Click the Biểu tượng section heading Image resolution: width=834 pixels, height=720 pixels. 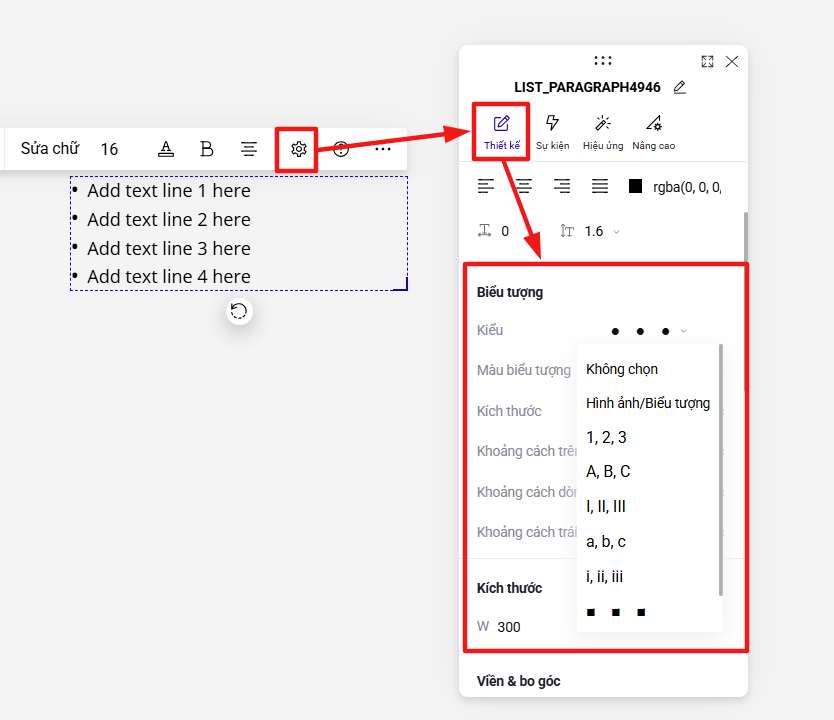510,292
